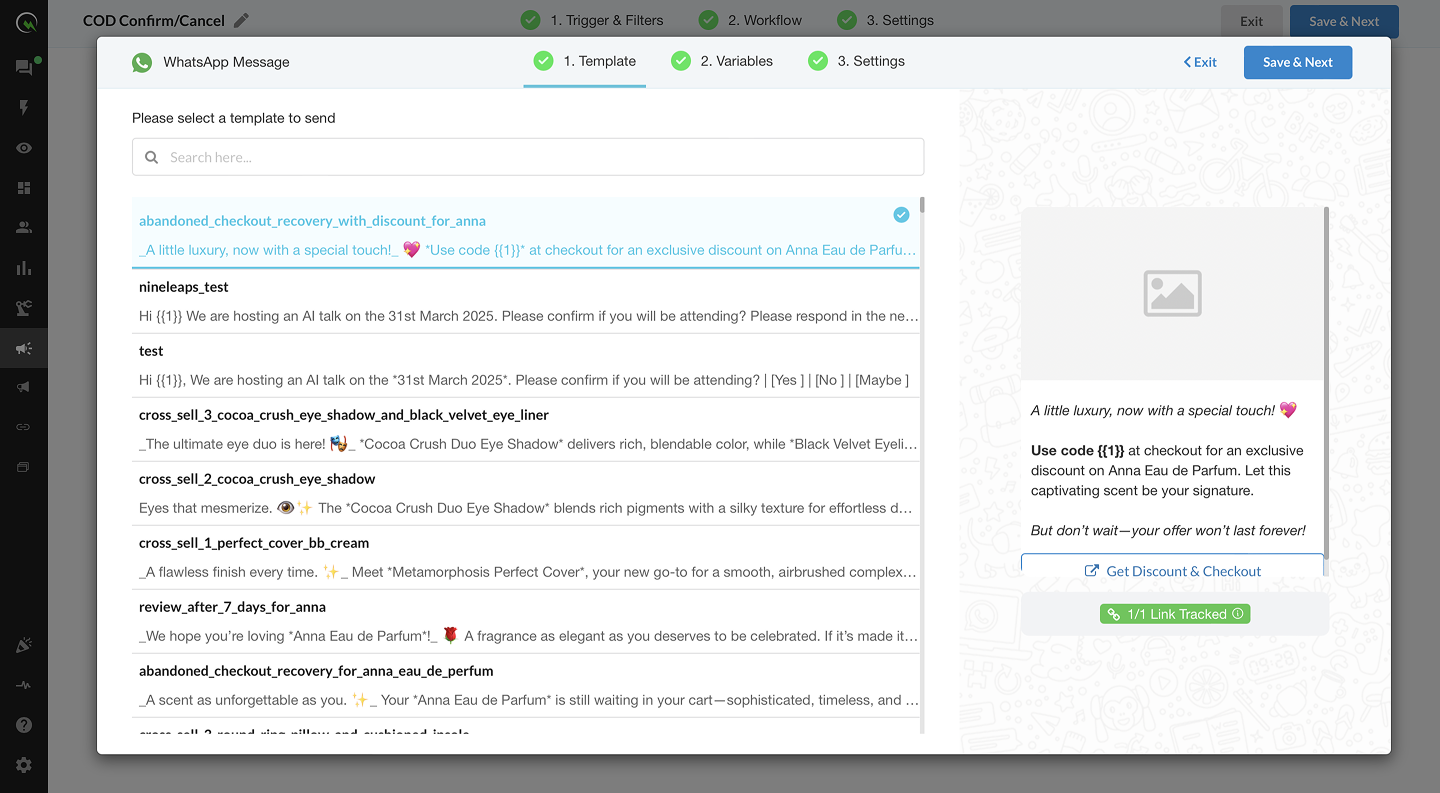
Task: Switch to the 2. Variables step
Action: 722,61
